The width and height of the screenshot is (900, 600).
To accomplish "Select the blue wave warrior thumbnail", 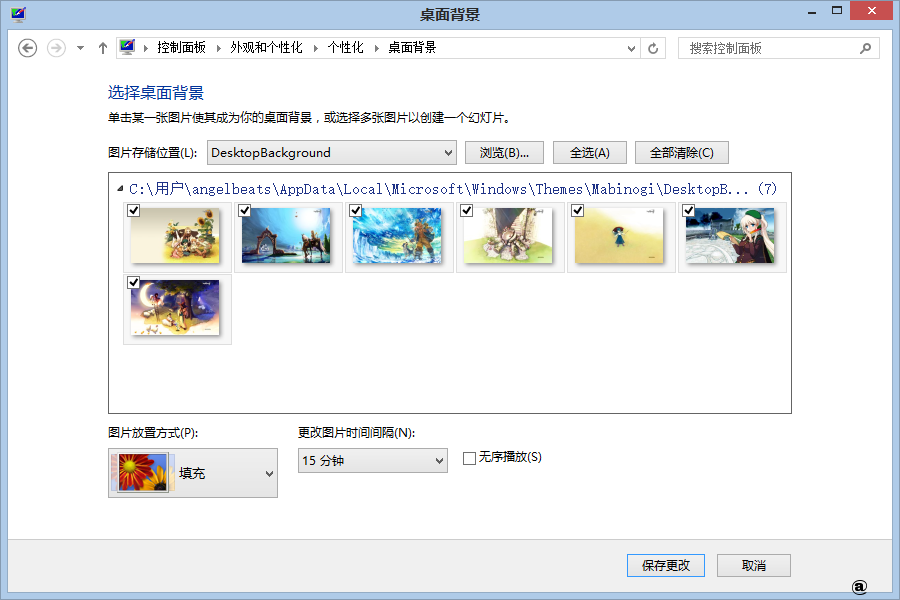I will click(397, 235).
